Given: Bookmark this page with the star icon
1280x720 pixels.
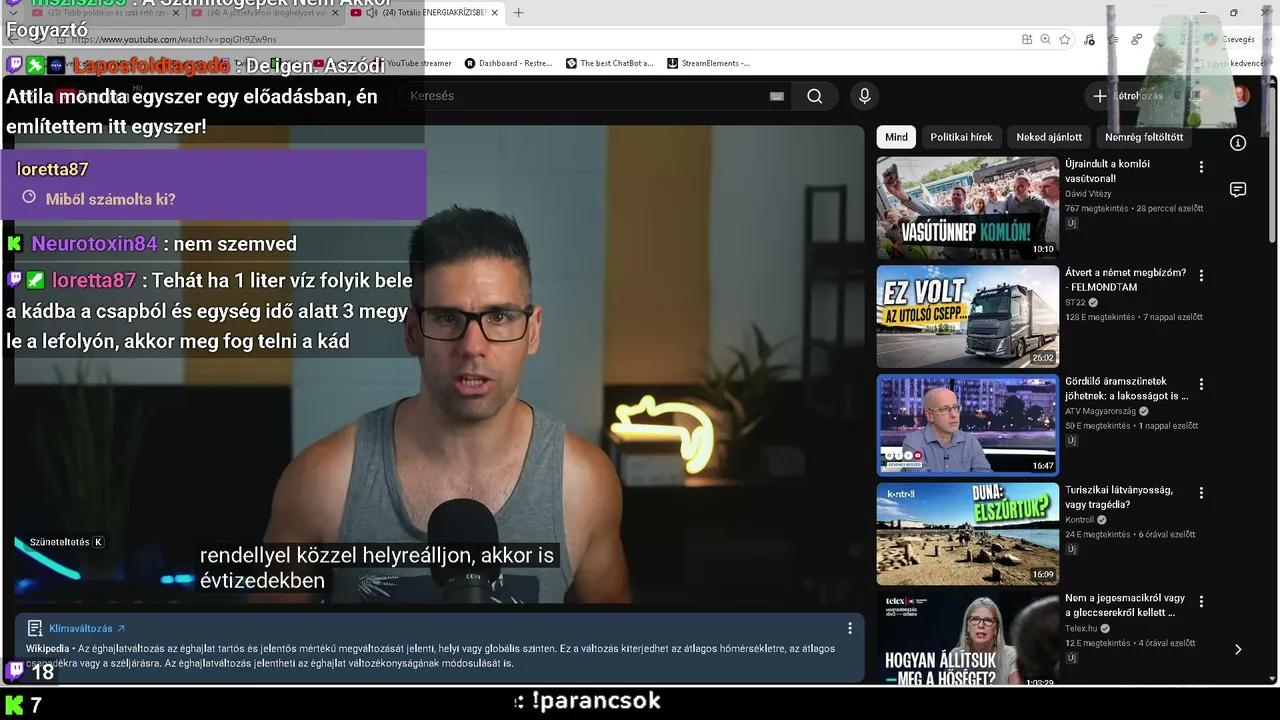Looking at the screenshot, I should coord(1065,39).
